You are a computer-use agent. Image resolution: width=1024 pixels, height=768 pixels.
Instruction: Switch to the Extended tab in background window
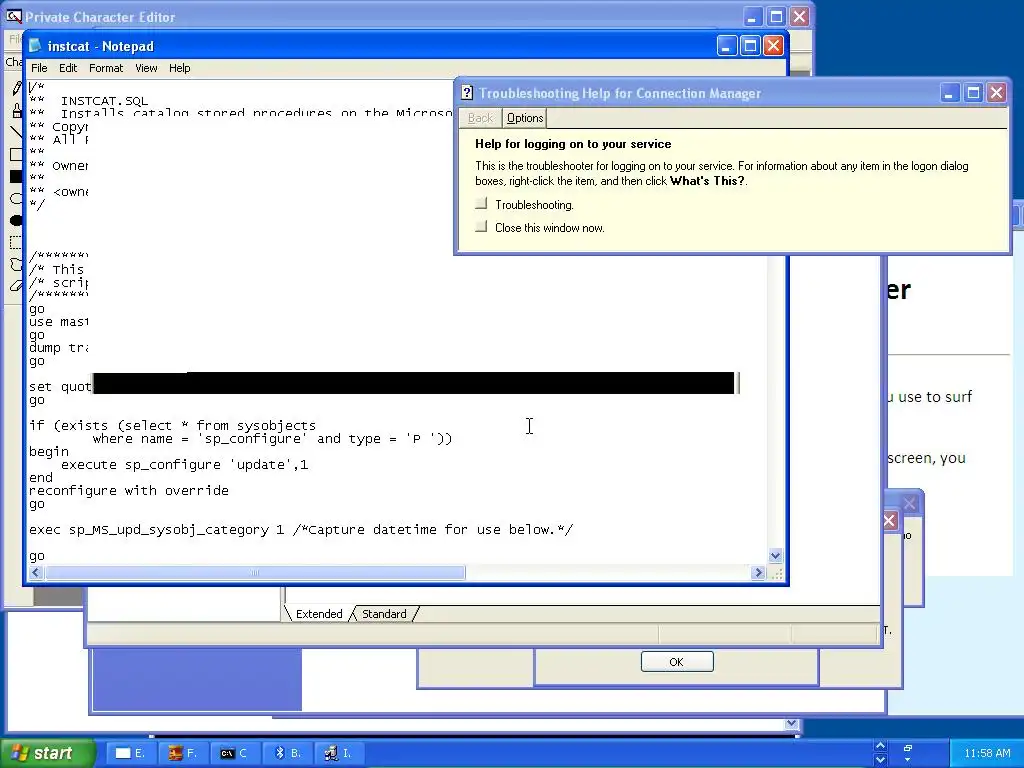pyautogui.click(x=319, y=614)
